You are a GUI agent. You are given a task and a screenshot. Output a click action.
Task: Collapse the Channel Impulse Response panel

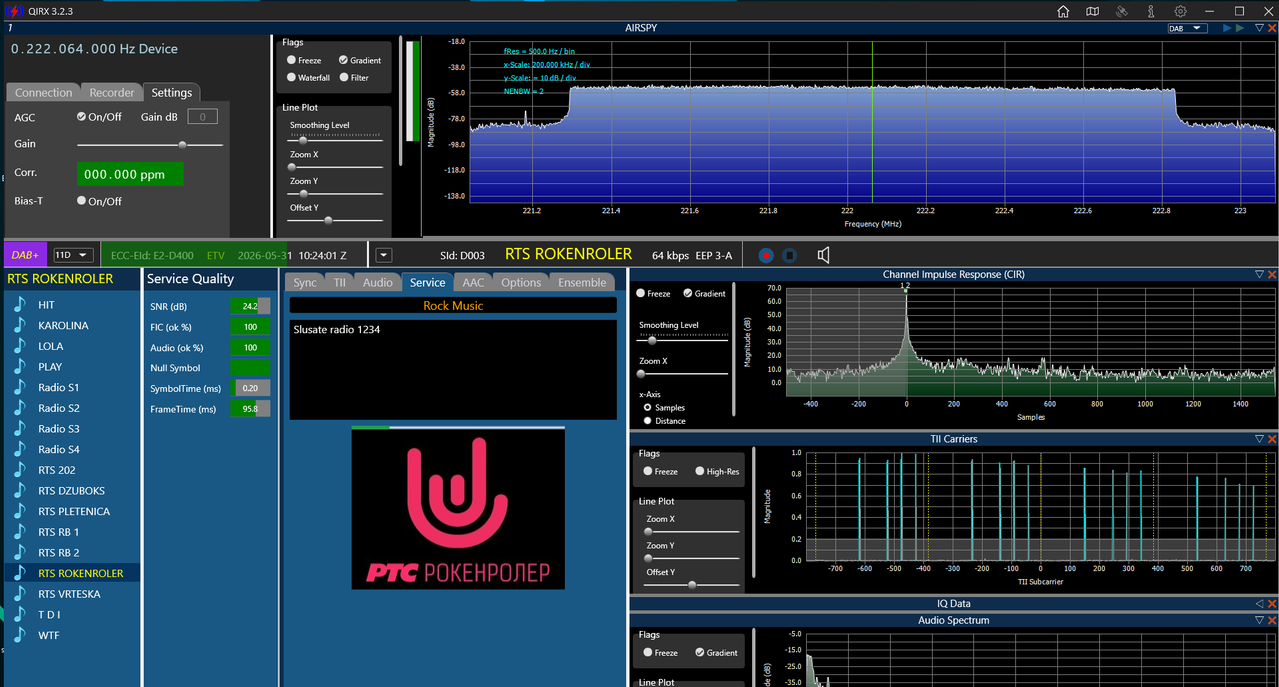tap(1259, 274)
